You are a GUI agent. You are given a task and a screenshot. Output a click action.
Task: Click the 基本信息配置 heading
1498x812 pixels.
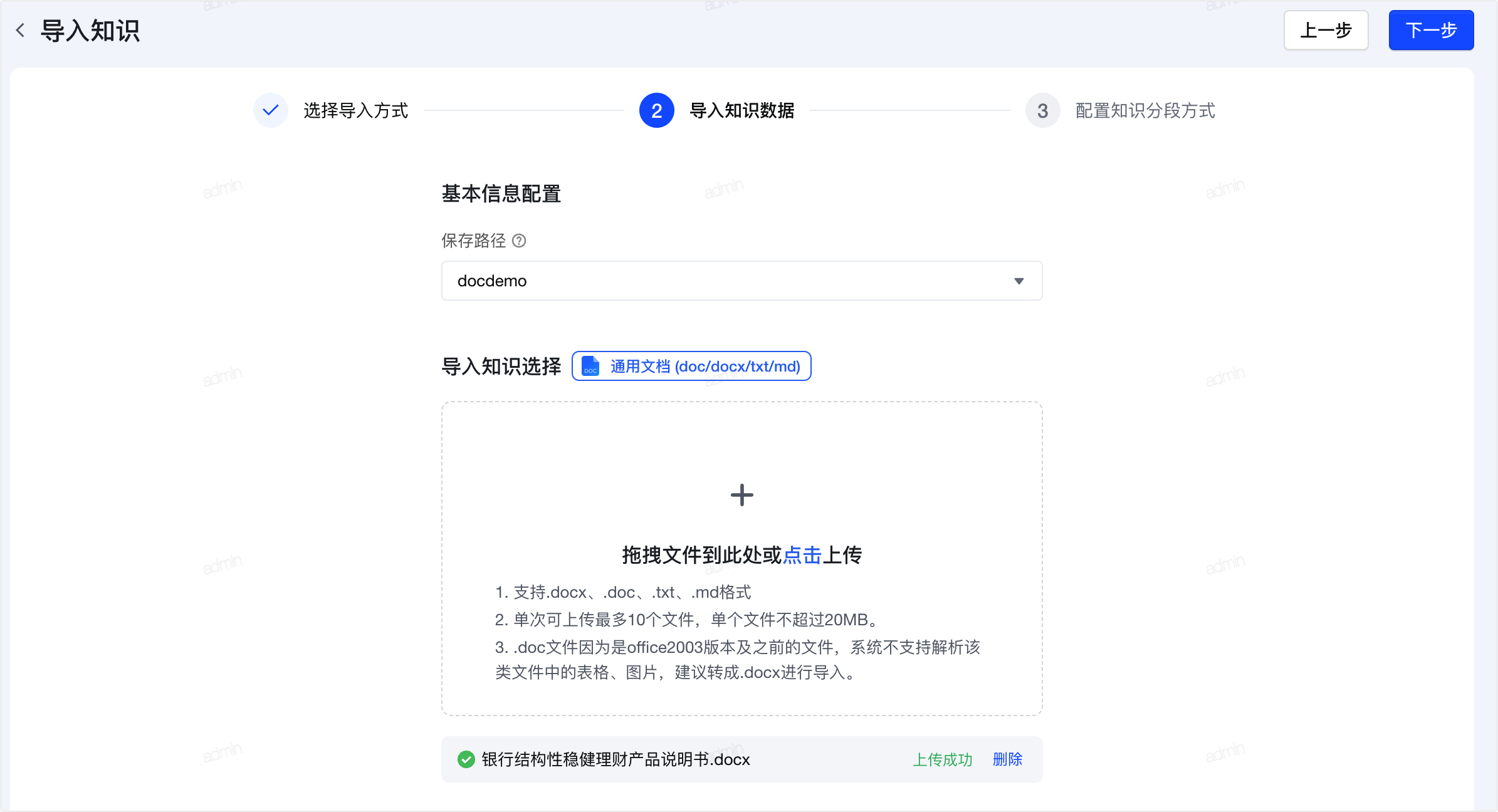501,194
